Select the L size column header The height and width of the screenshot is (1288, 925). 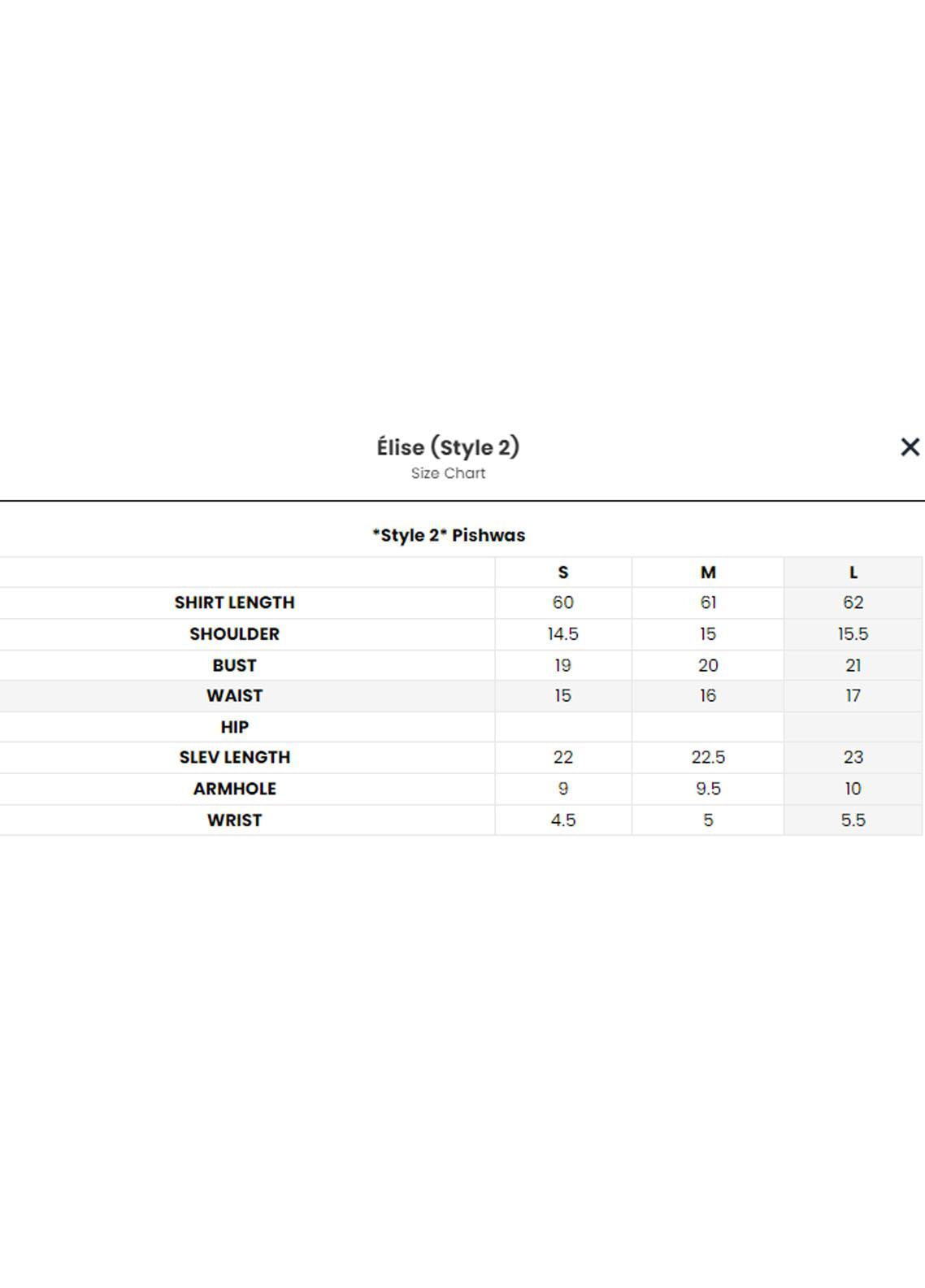pos(853,572)
